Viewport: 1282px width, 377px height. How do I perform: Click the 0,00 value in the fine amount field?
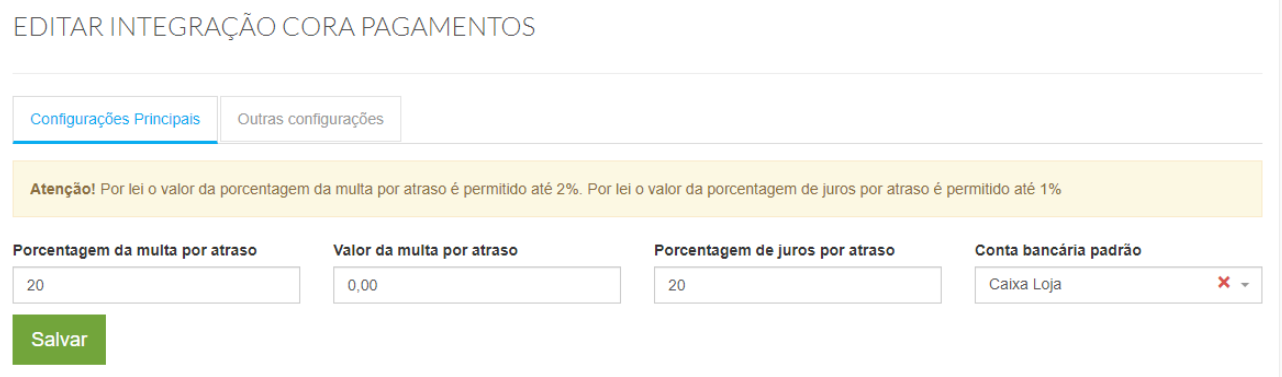pyautogui.click(x=362, y=286)
